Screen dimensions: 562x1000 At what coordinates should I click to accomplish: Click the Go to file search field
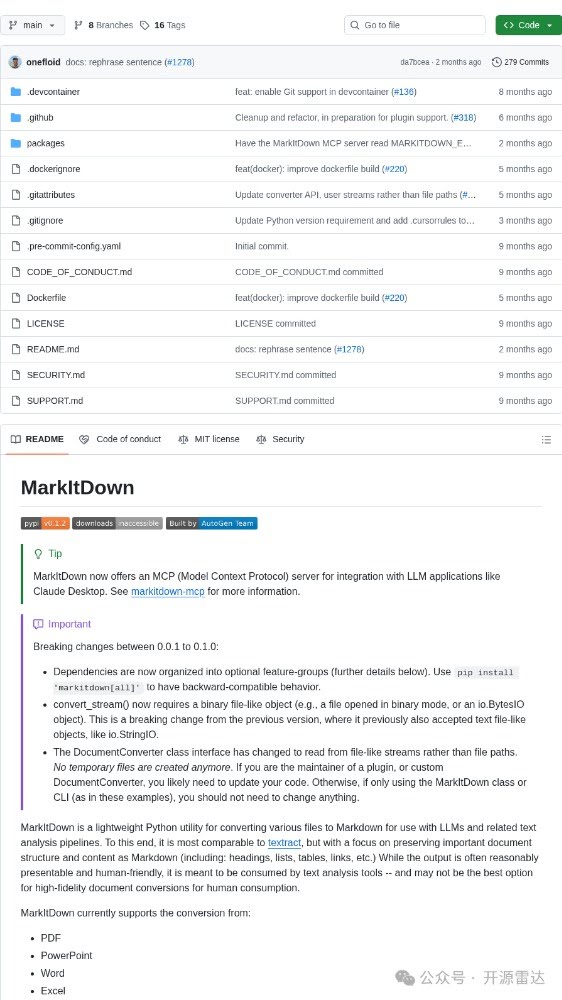(x=415, y=26)
